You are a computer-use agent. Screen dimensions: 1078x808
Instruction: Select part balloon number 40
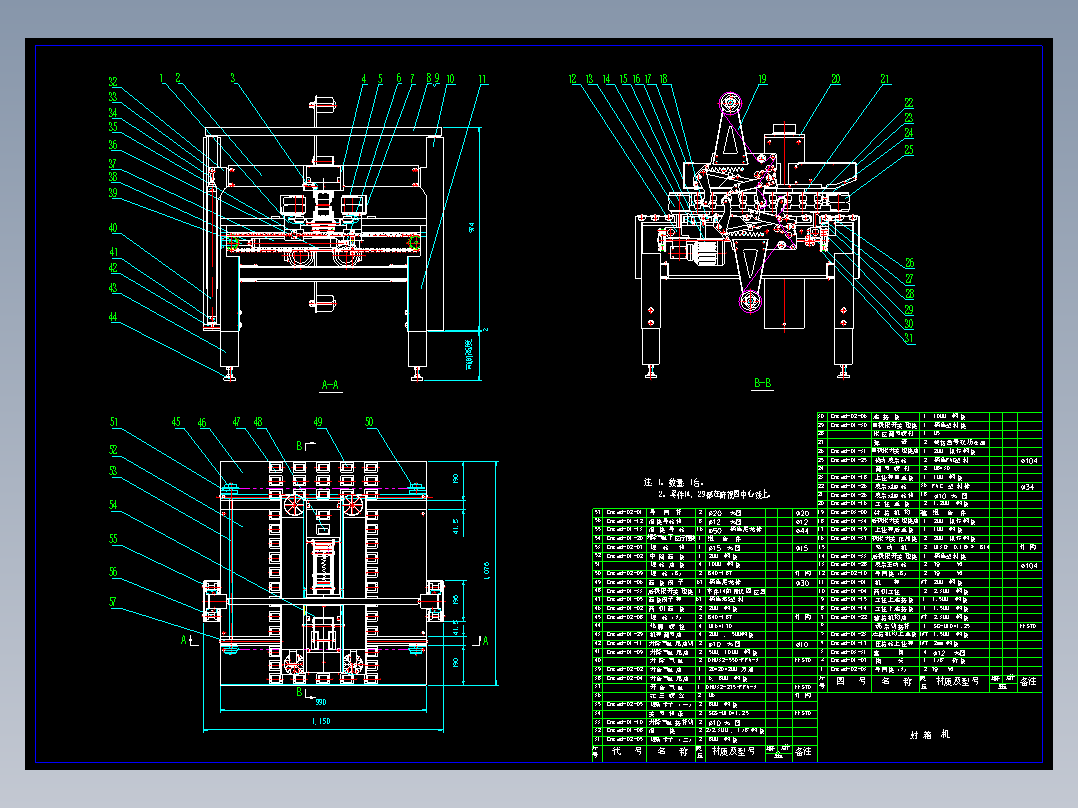tap(113, 228)
